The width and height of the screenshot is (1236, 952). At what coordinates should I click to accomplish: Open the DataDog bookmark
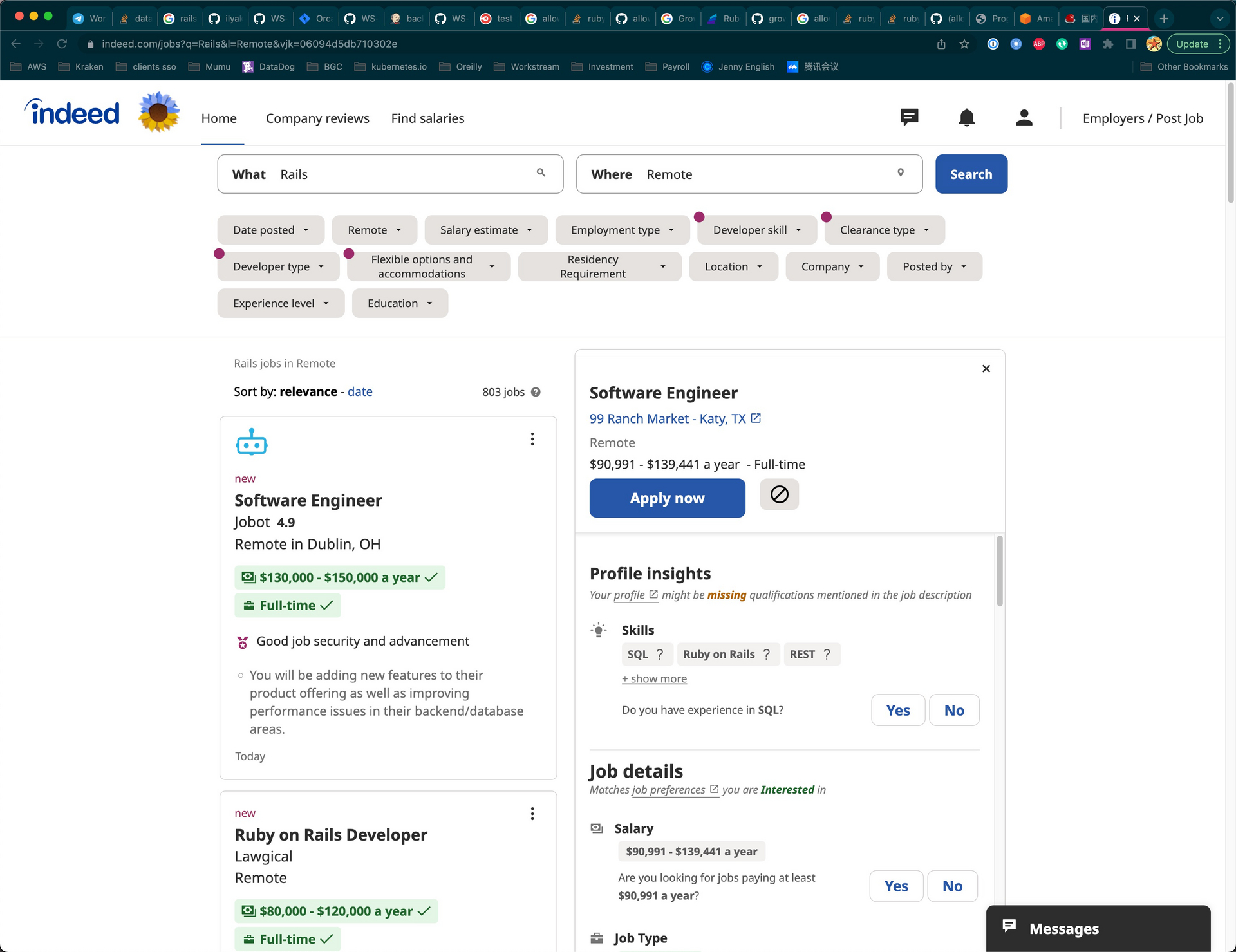pos(269,66)
